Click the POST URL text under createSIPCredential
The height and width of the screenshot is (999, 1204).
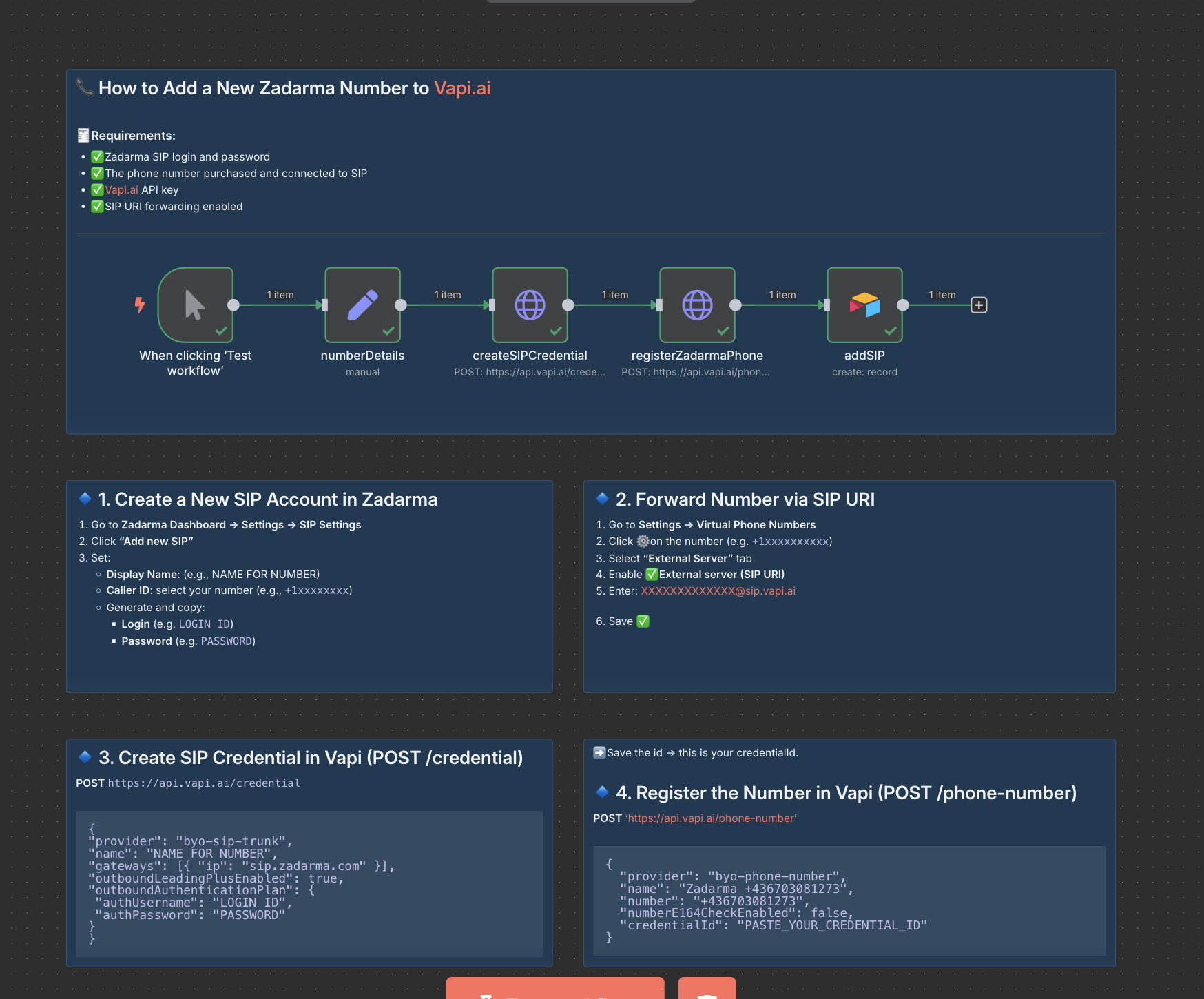point(530,371)
